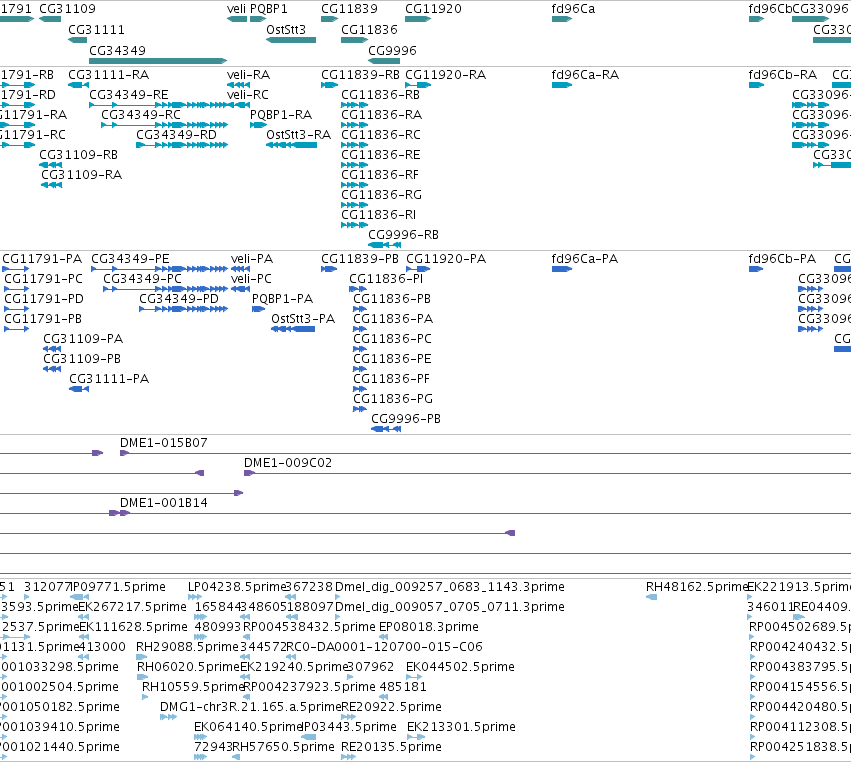Select the CG9996-PB protein label

point(406,419)
